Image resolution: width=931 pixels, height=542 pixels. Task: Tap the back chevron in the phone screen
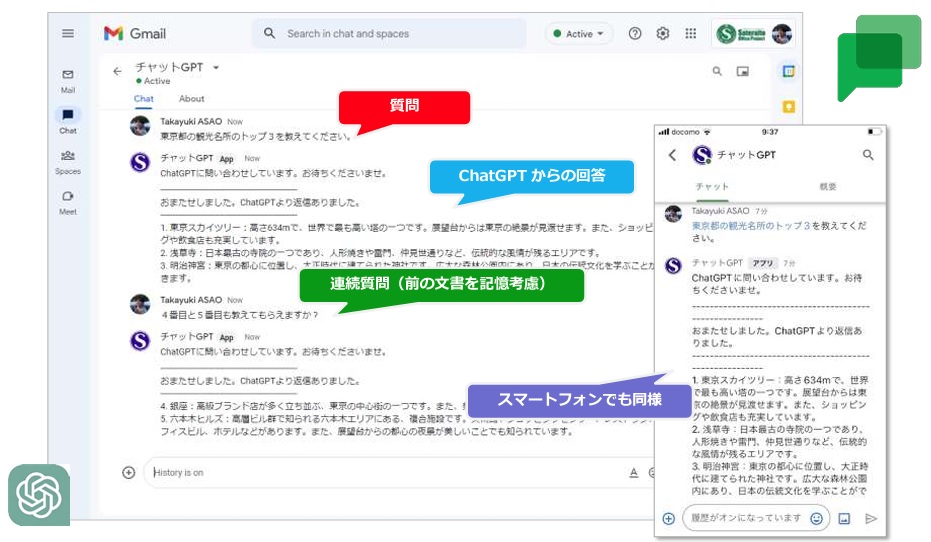tap(672, 155)
